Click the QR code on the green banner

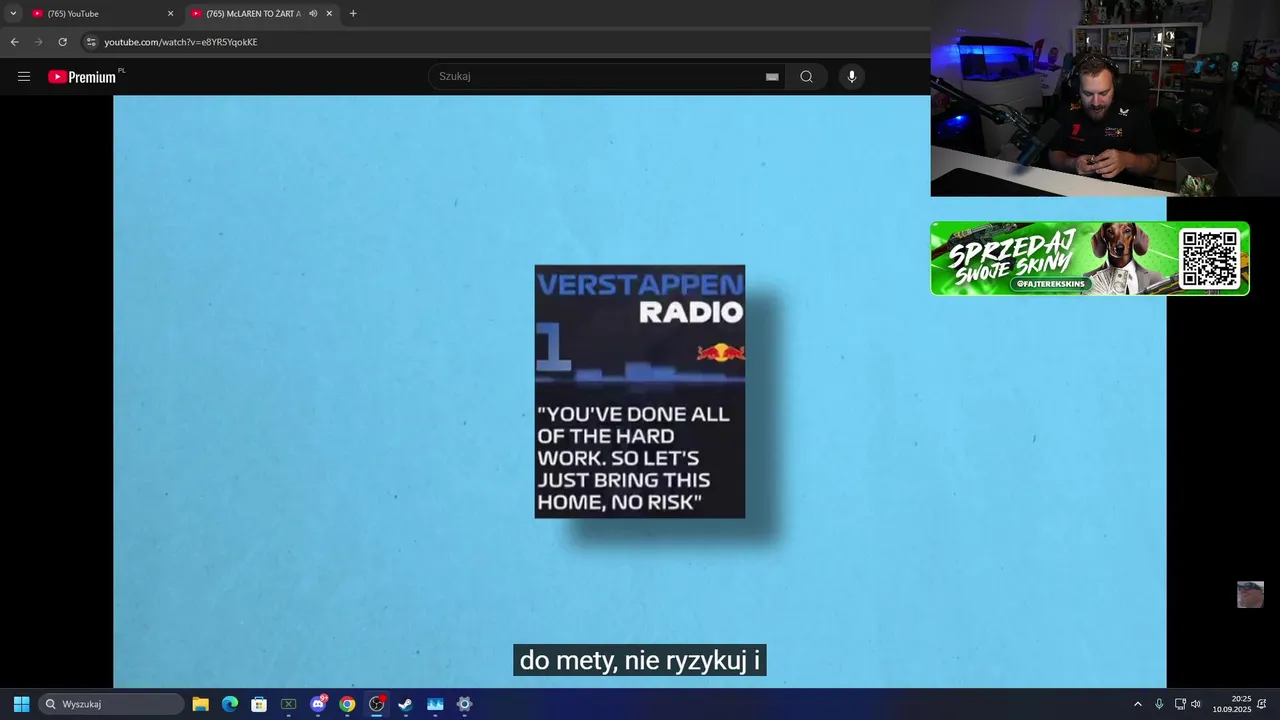click(1209, 258)
